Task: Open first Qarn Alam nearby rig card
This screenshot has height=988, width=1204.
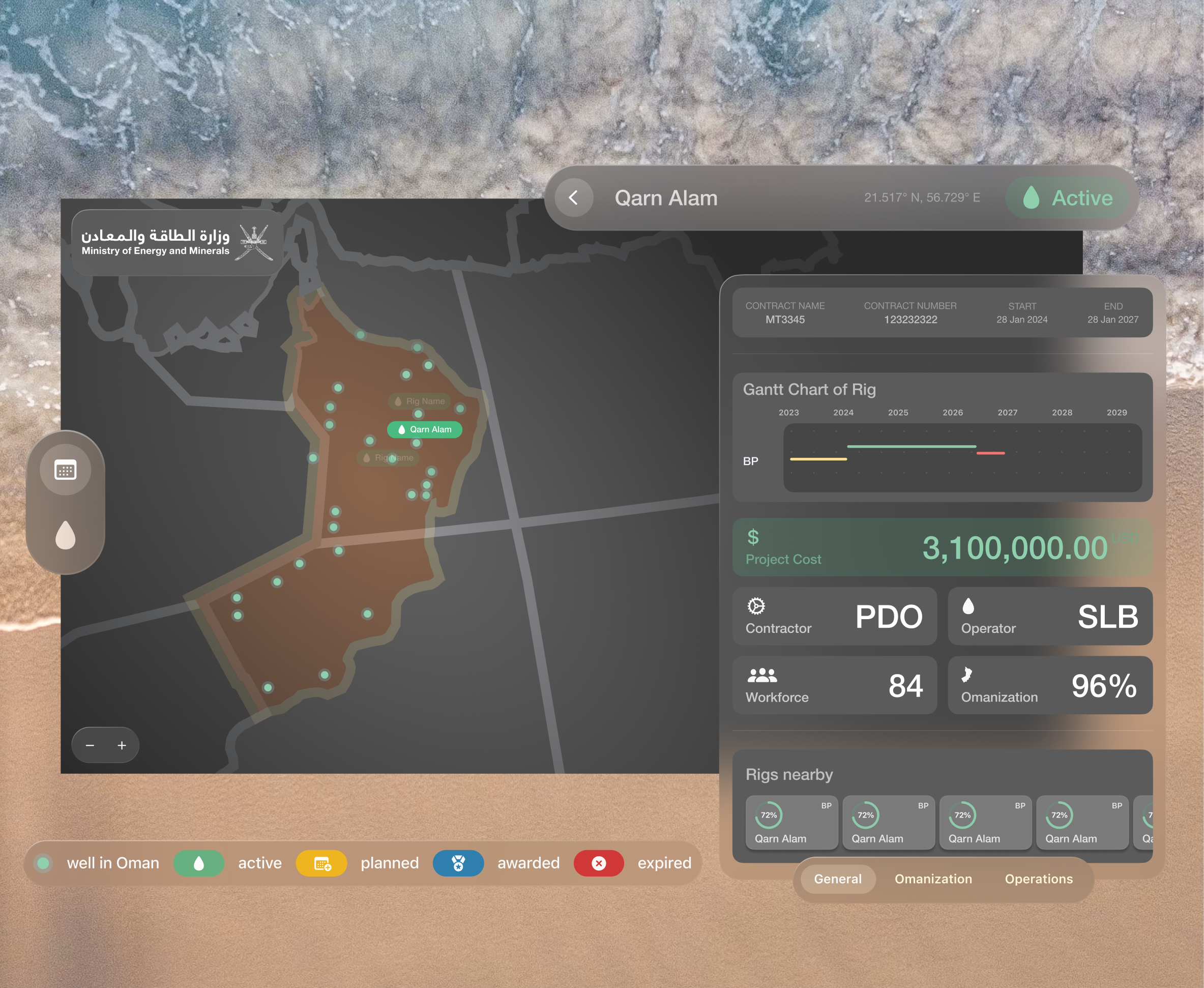Action: 791,823
